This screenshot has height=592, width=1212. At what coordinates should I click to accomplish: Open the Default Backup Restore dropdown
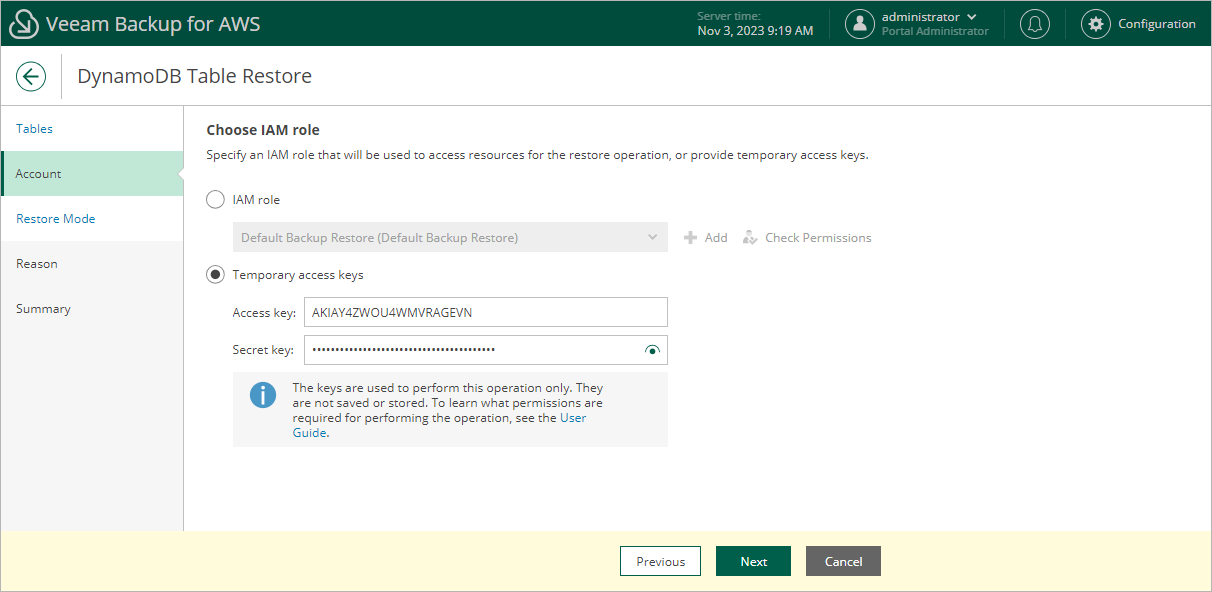click(x=450, y=237)
